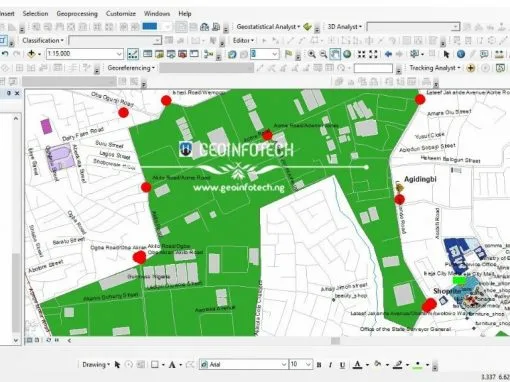Click the 3D Analyst layer input box

413,27
